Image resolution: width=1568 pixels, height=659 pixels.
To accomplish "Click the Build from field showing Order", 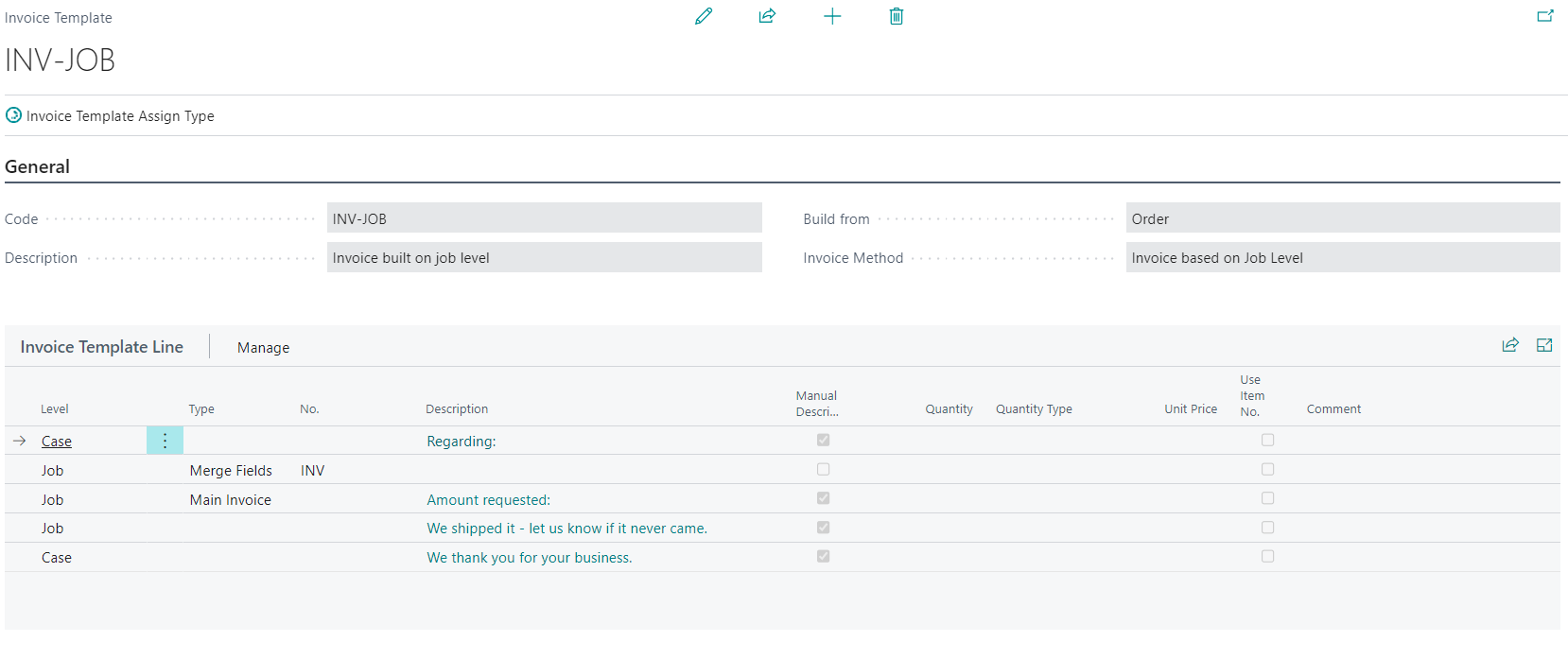I will coord(1343,218).
